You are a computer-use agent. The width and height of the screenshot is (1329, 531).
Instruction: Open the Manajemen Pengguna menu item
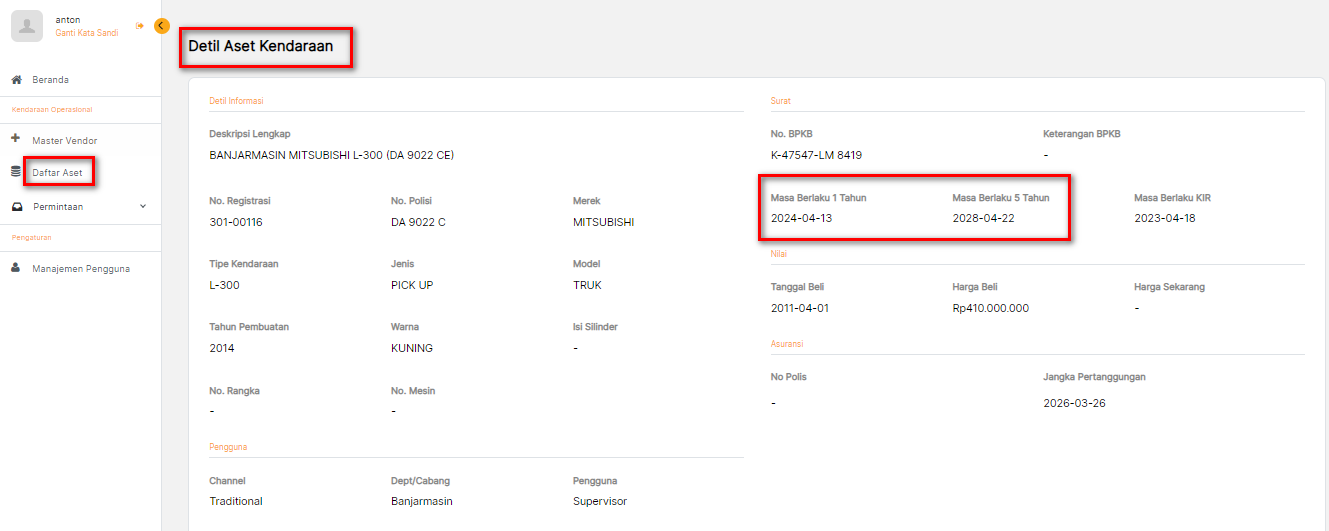pos(80,269)
